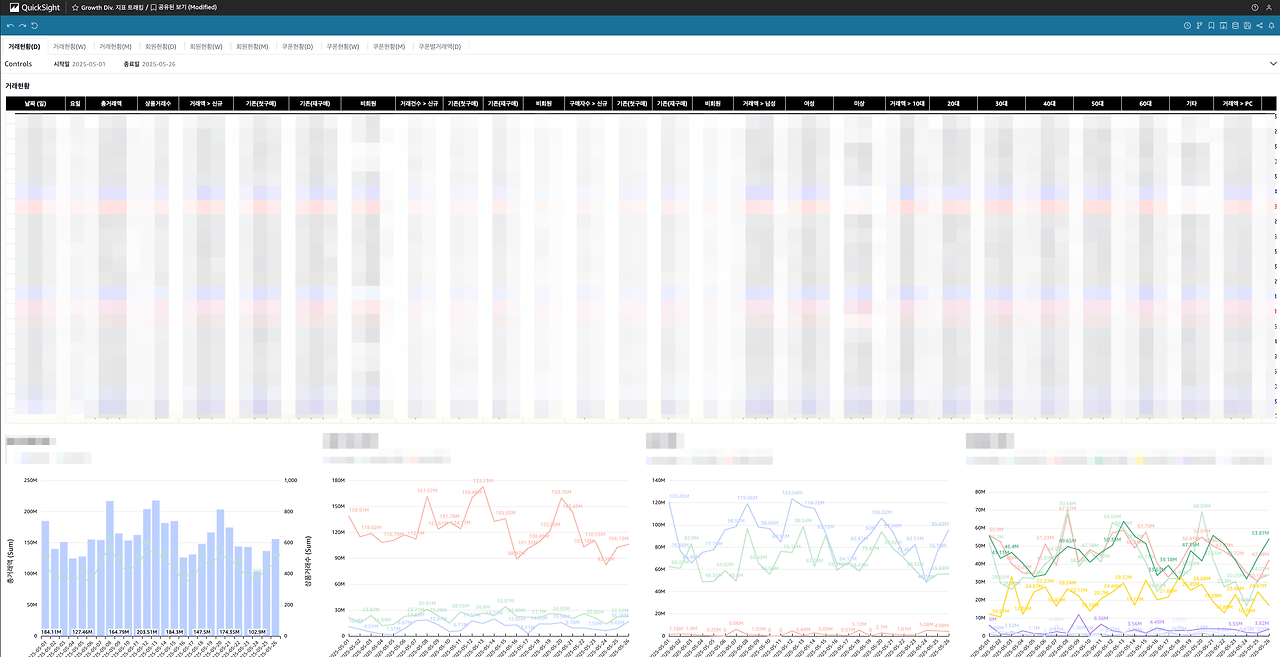
Task: Click the 날짜 (일) column header
Action: pos(34,103)
